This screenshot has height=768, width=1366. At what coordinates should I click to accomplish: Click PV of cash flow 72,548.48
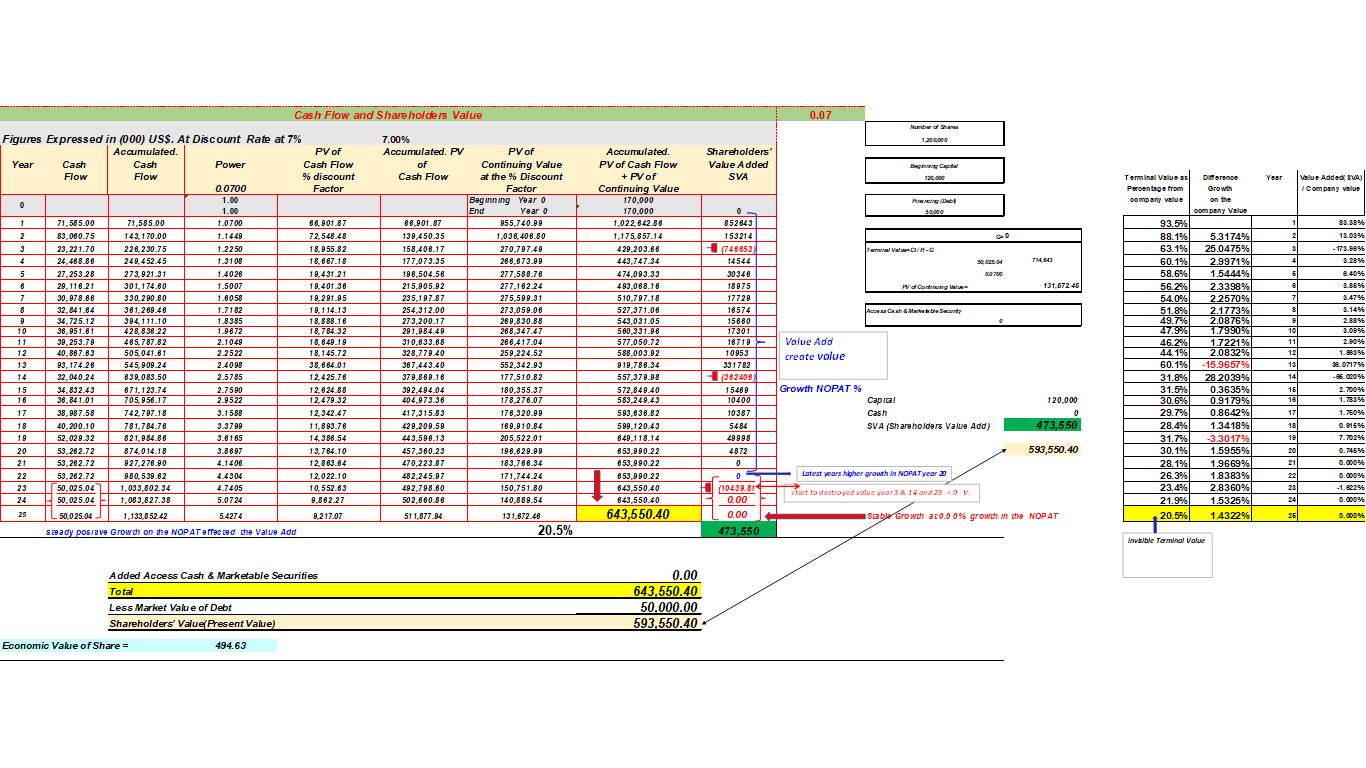click(x=328, y=235)
